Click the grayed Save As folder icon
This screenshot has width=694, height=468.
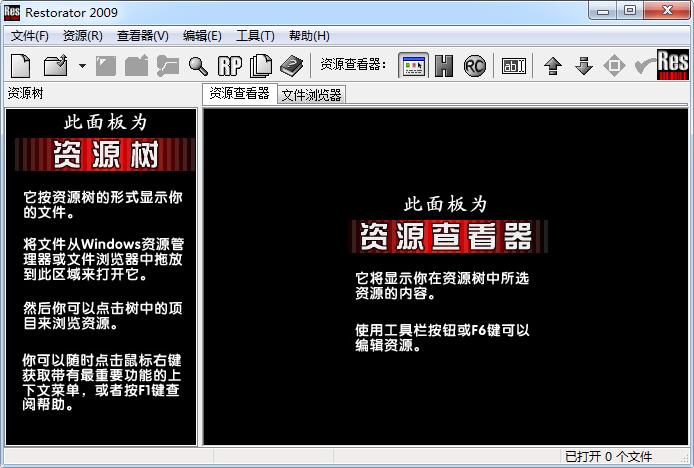136,66
